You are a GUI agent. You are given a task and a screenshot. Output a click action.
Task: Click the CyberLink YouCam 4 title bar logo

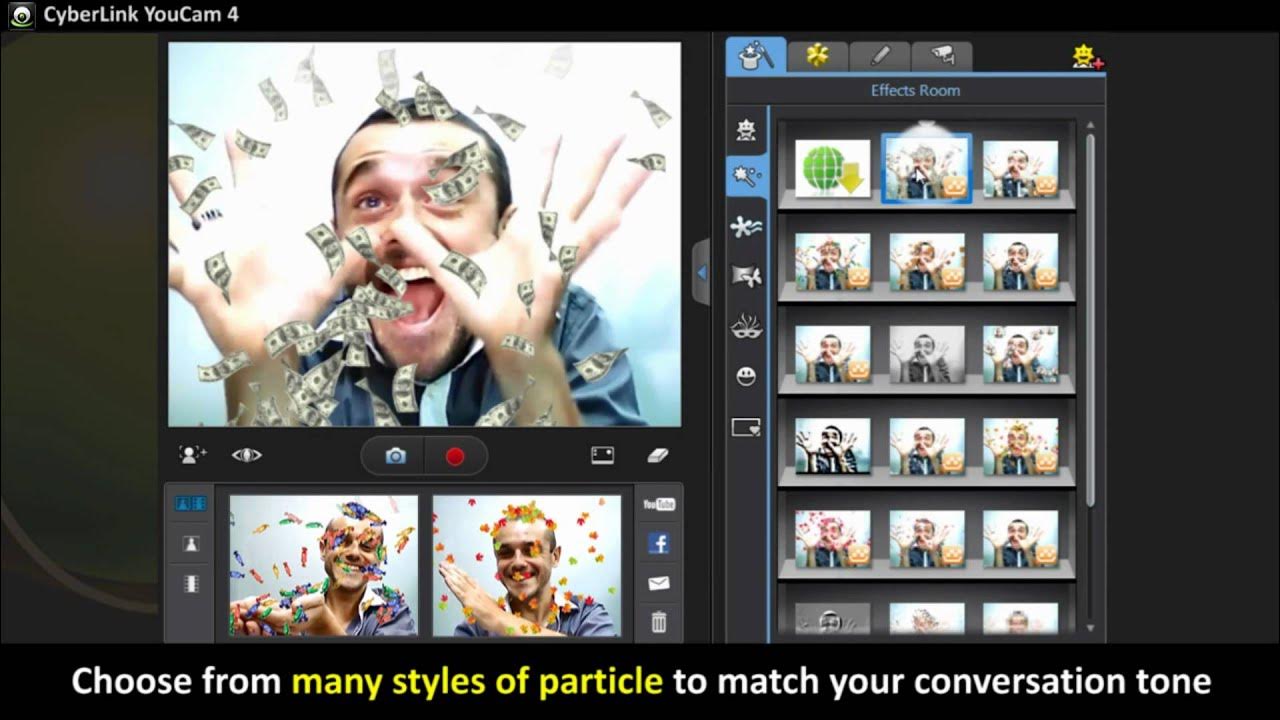pos(20,16)
